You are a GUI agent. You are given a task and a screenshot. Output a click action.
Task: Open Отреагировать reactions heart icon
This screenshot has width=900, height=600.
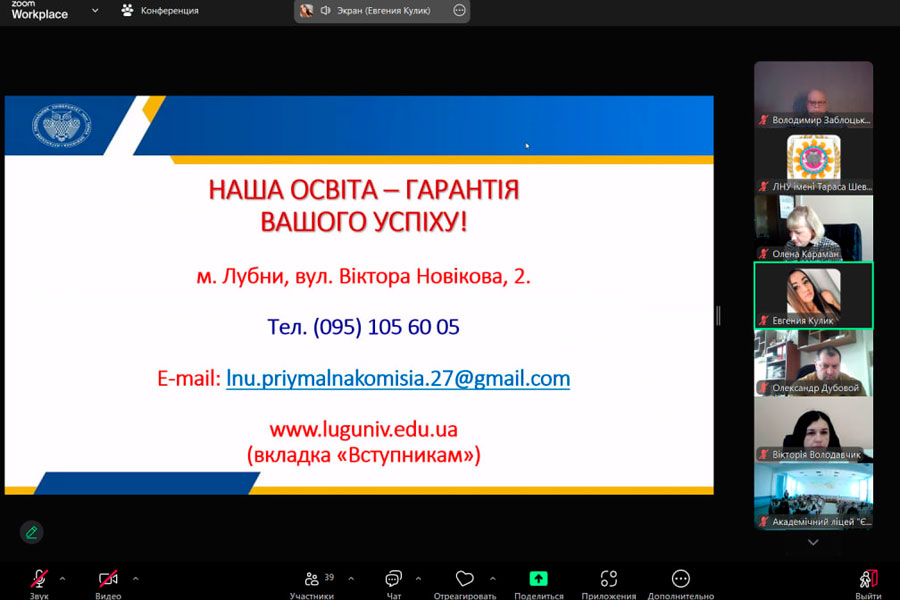(x=464, y=579)
